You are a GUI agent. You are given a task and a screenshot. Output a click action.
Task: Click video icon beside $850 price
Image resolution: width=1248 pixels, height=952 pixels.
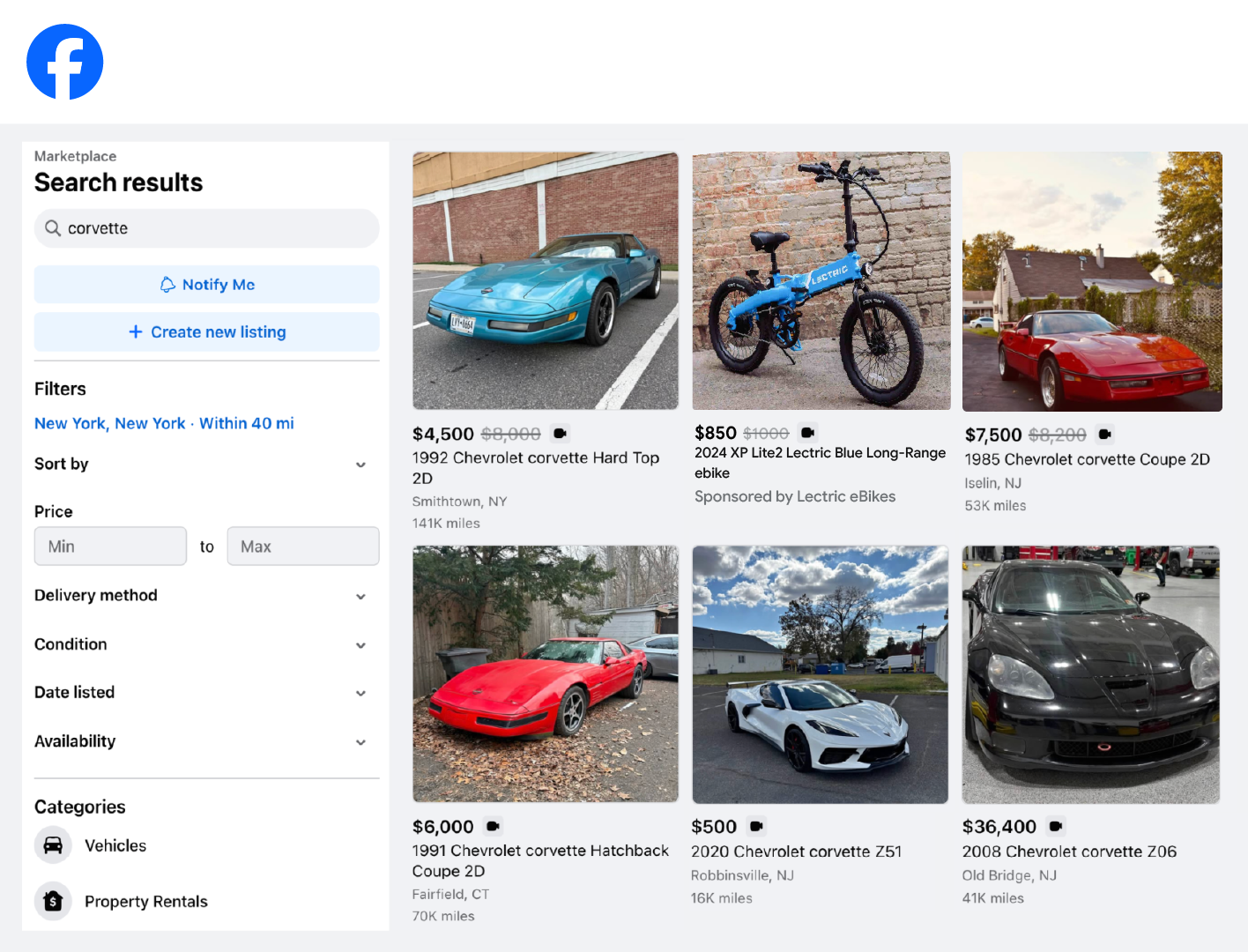tap(808, 433)
